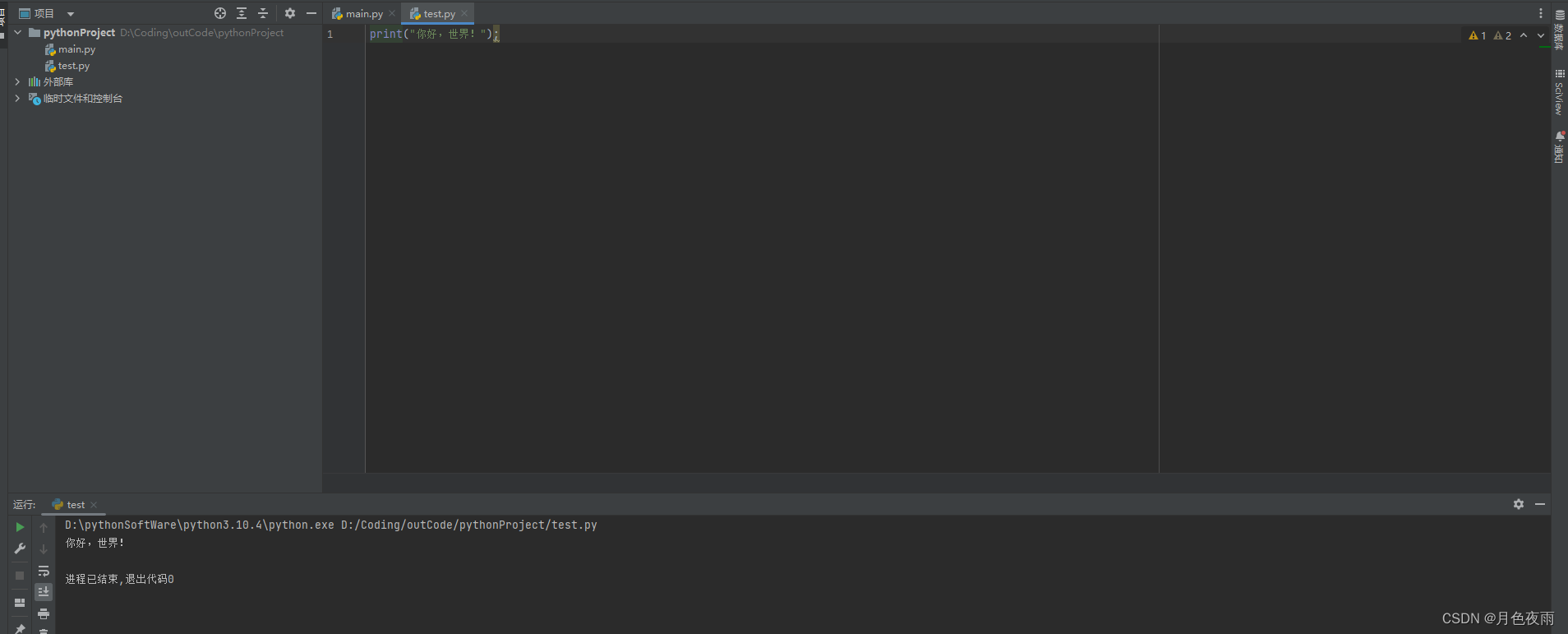Go up the stack trace arrow
Image resolution: width=1568 pixels, height=634 pixels.
click(x=44, y=527)
